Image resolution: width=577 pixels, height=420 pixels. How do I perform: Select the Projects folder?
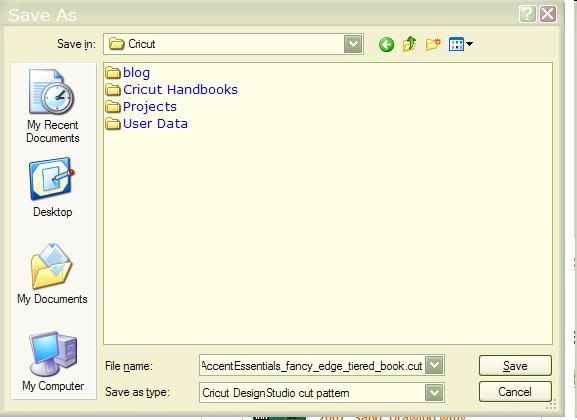(x=141, y=106)
